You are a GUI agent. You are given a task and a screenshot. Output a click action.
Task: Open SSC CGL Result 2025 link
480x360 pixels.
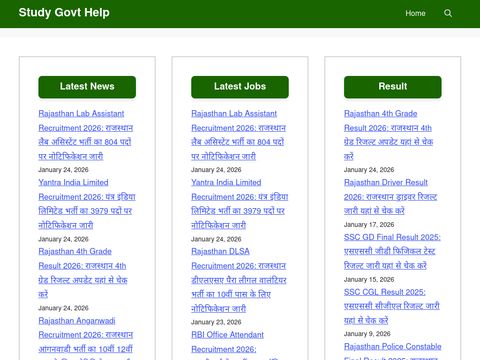[x=392, y=306]
